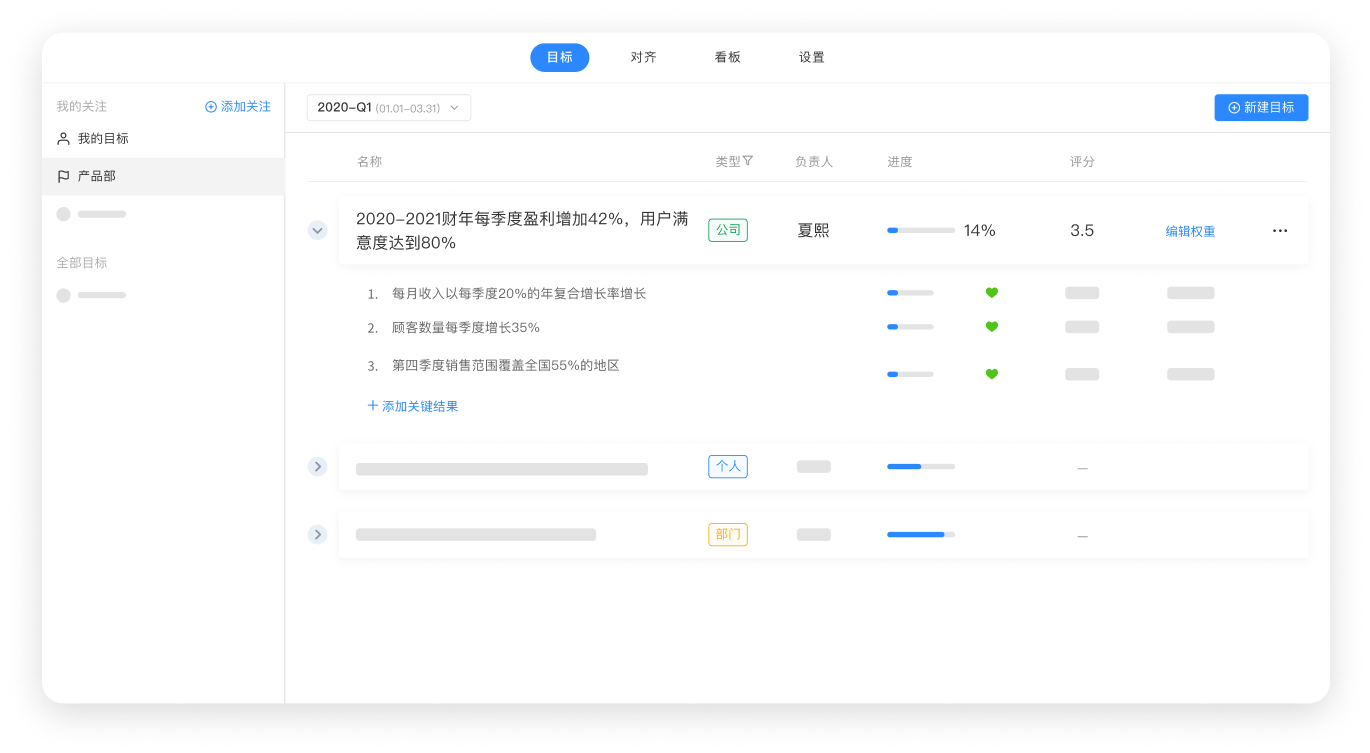The height and width of the screenshot is (753, 1370).
Task: Click the 公司 type tag on the first objective
Action: tap(727, 229)
